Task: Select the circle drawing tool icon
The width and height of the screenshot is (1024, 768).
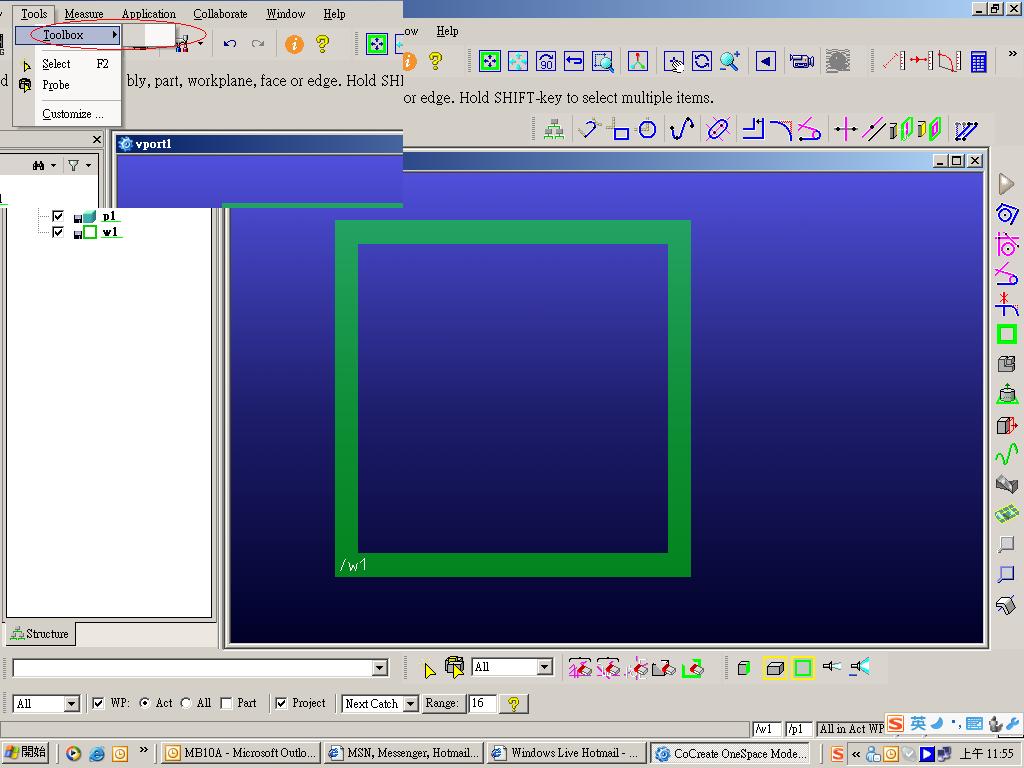Action: 647,129
